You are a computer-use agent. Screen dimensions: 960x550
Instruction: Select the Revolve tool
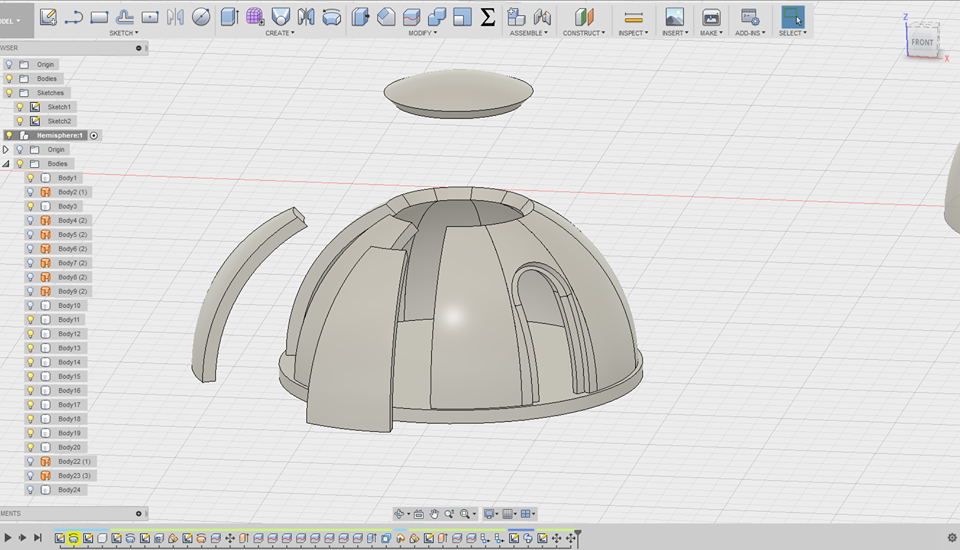coord(331,17)
